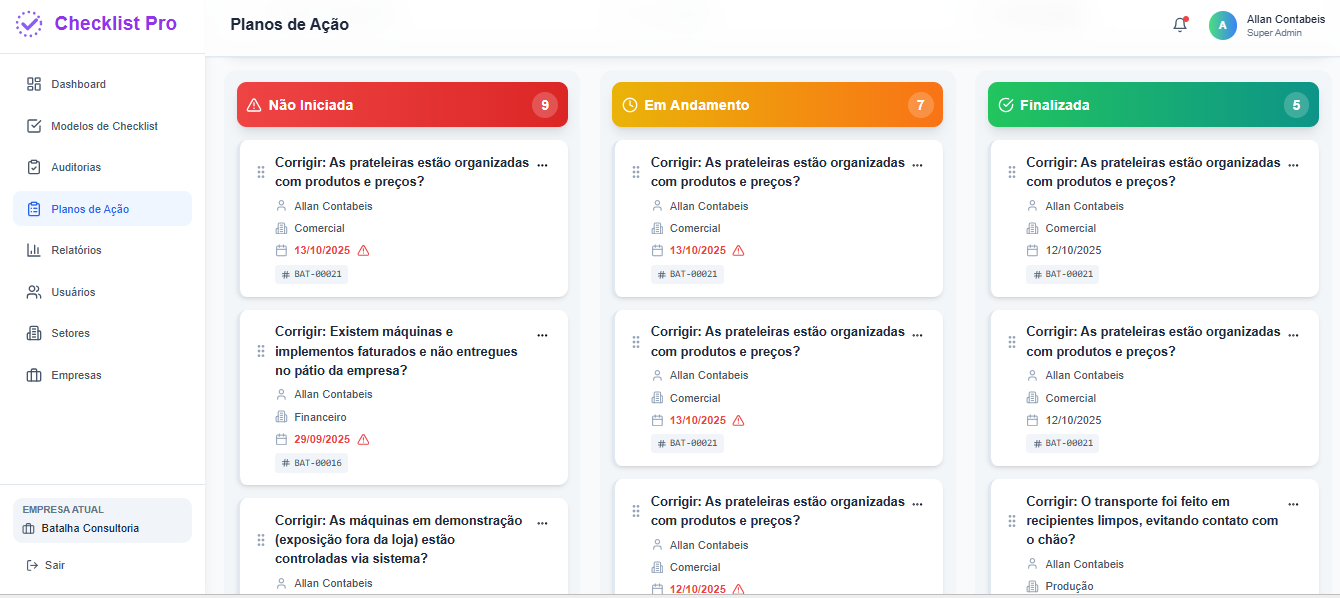Grab drag handle of 'máquinas em demonstração' card
The image size is (1340, 598).
261,540
